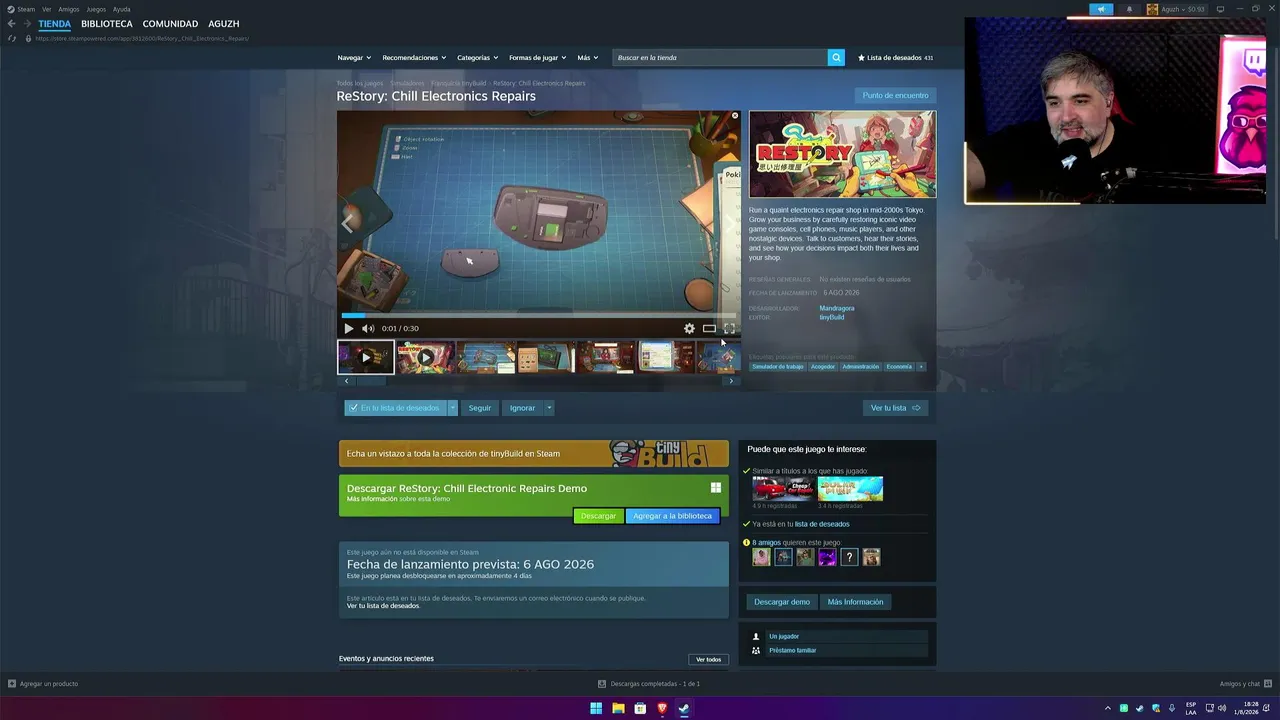Open the volume tray icon
This screenshot has height=720, width=1280.
point(1223,708)
